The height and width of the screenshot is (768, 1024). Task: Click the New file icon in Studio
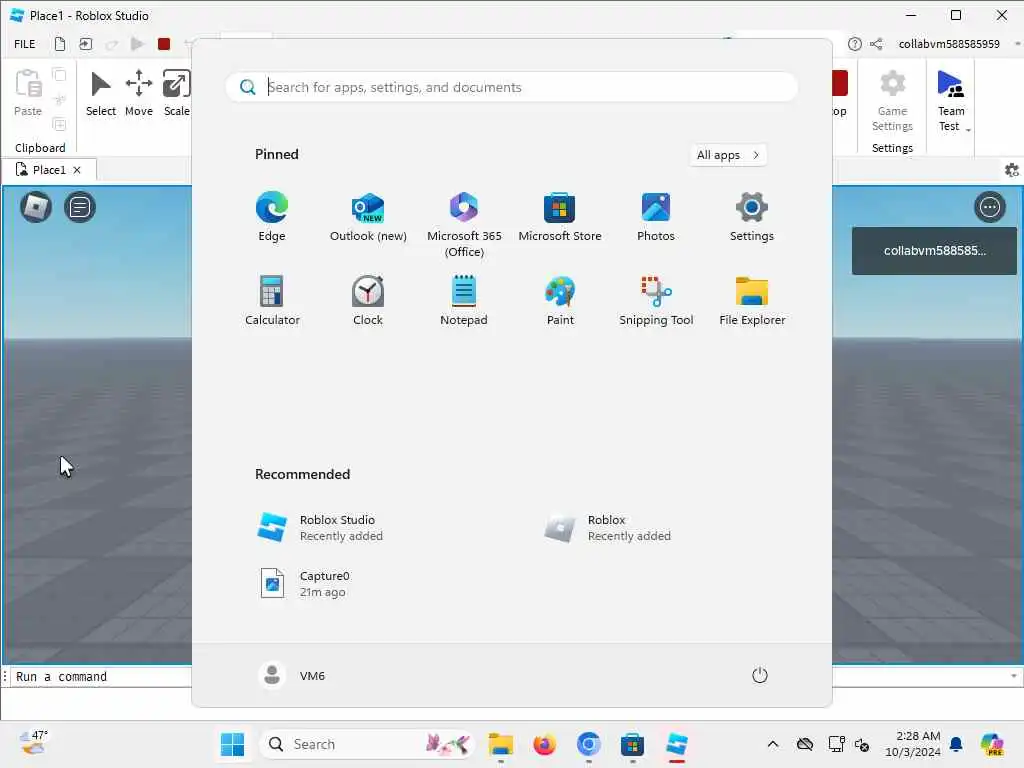[59, 44]
